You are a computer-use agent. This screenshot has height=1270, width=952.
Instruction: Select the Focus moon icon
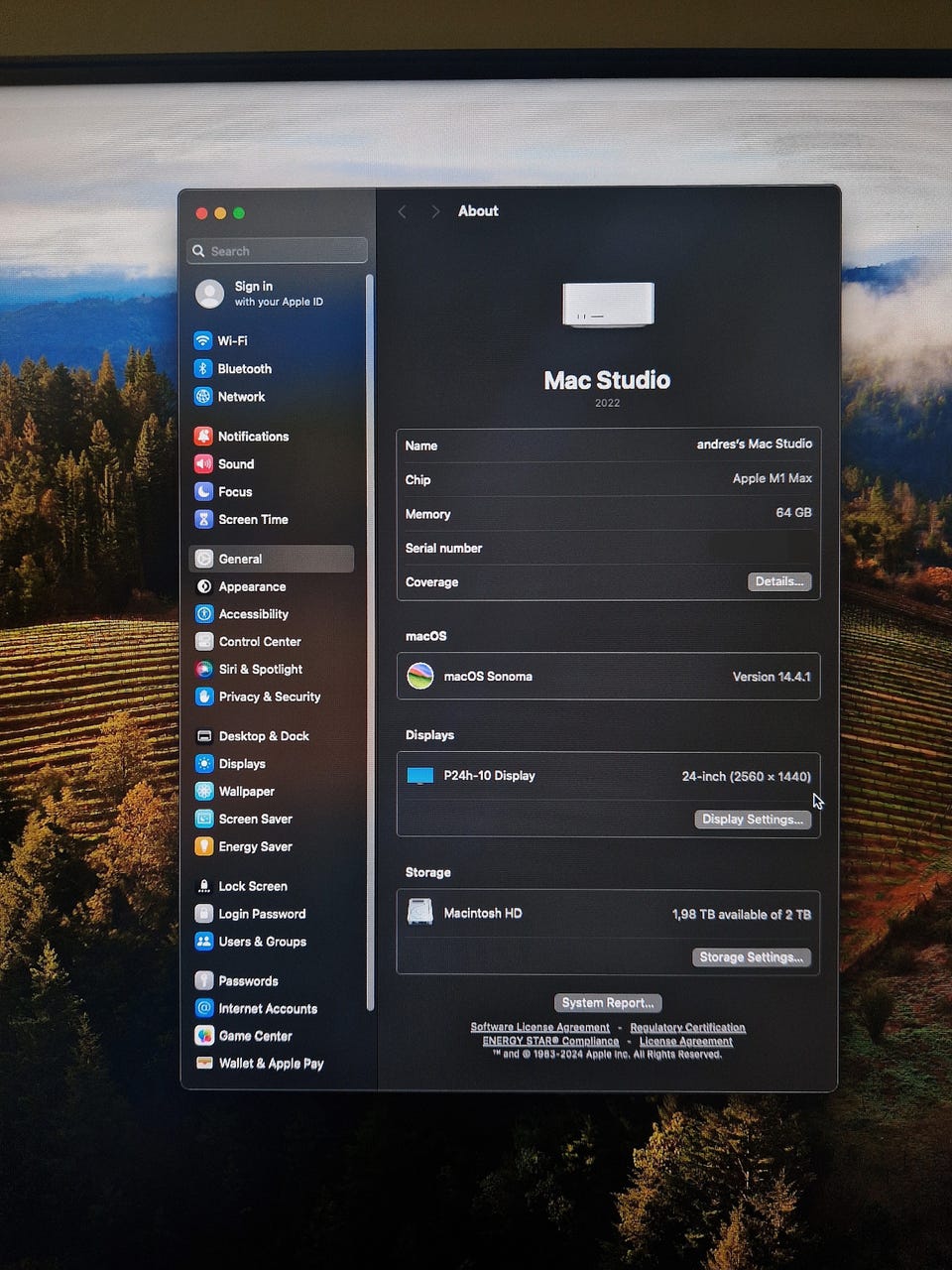pos(203,491)
